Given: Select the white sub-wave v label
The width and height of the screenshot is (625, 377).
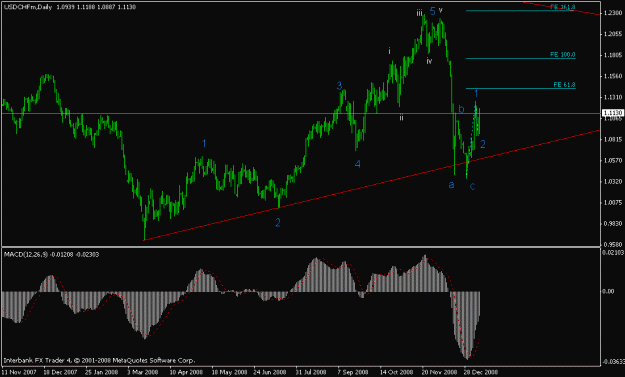Looking at the screenshot, I should 440,10.
